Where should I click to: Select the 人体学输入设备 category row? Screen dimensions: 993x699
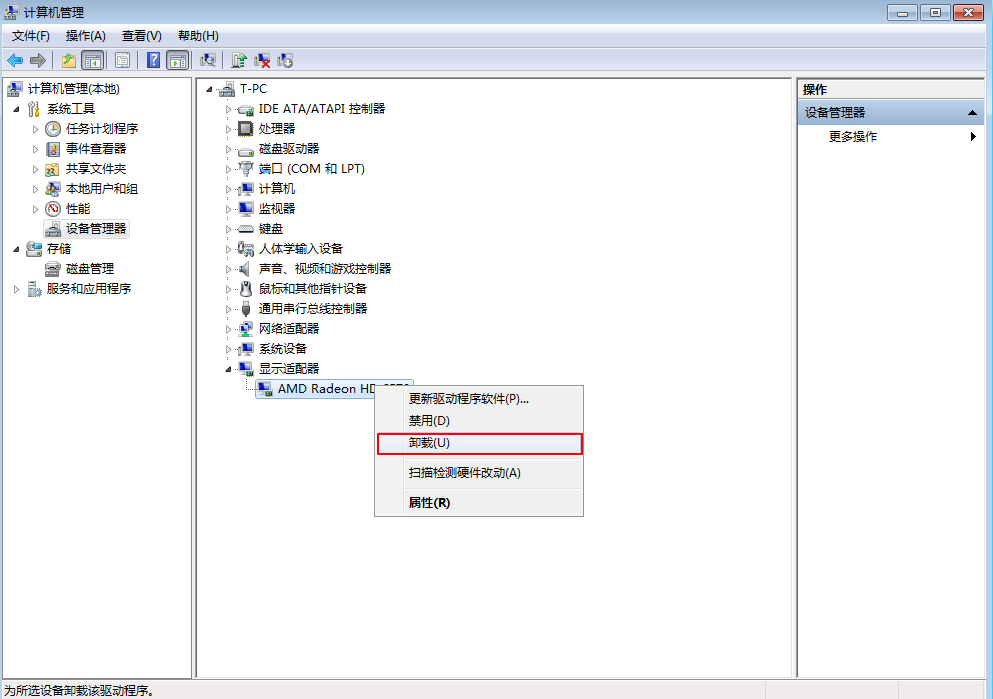pos(300,249)
